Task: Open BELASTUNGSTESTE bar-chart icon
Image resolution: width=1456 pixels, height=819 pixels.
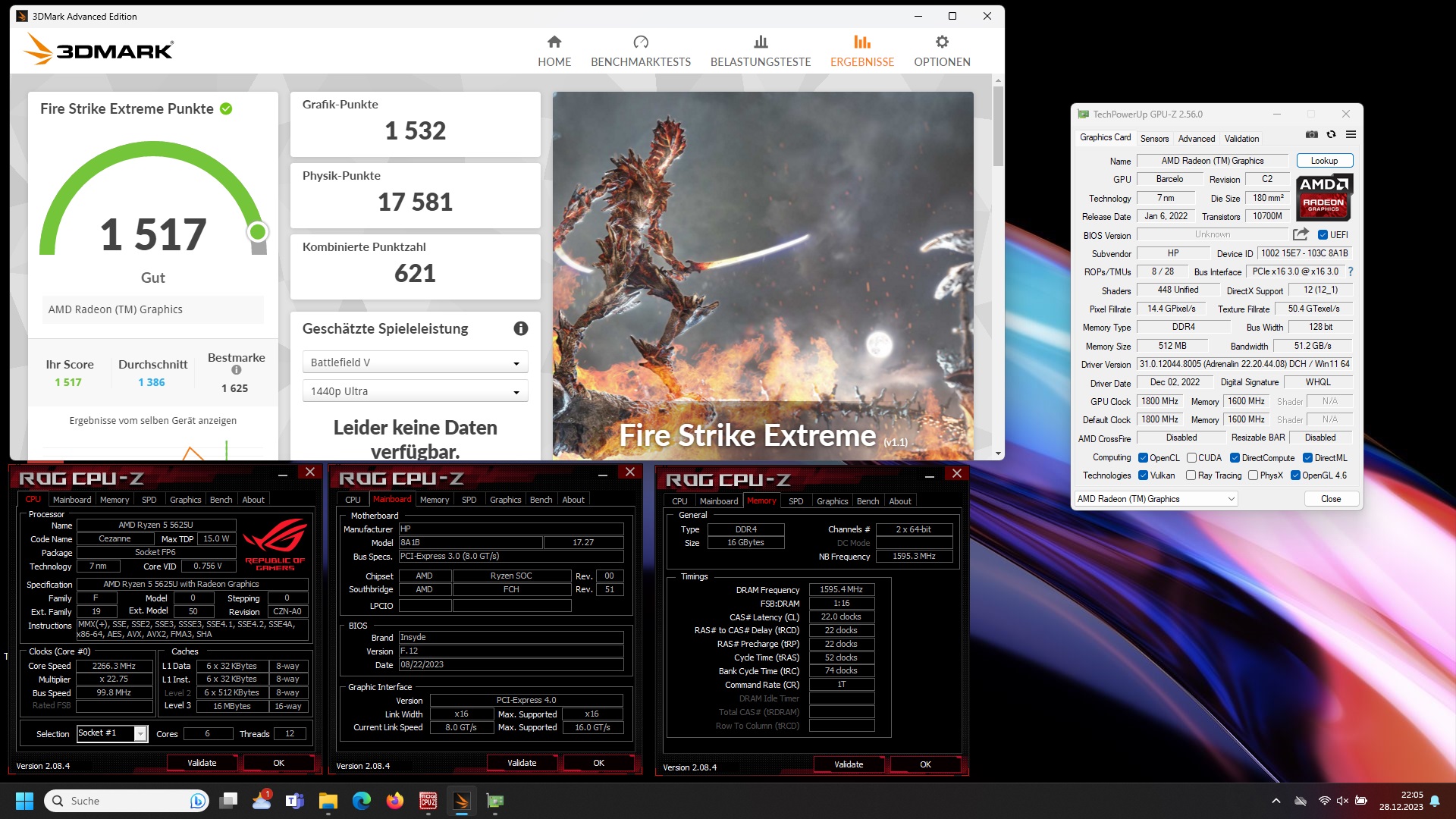Action: 761,42
